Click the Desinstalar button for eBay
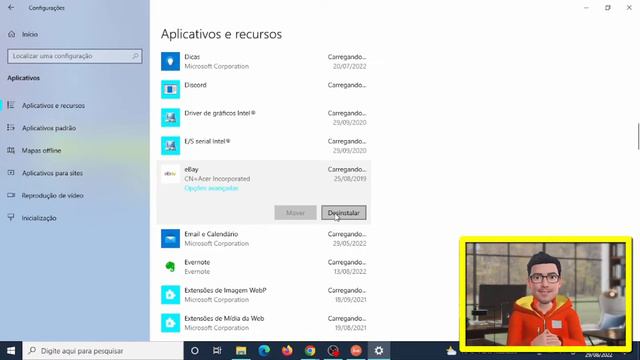640x360 pixels. pyautogui.click(x=344, y=213)
